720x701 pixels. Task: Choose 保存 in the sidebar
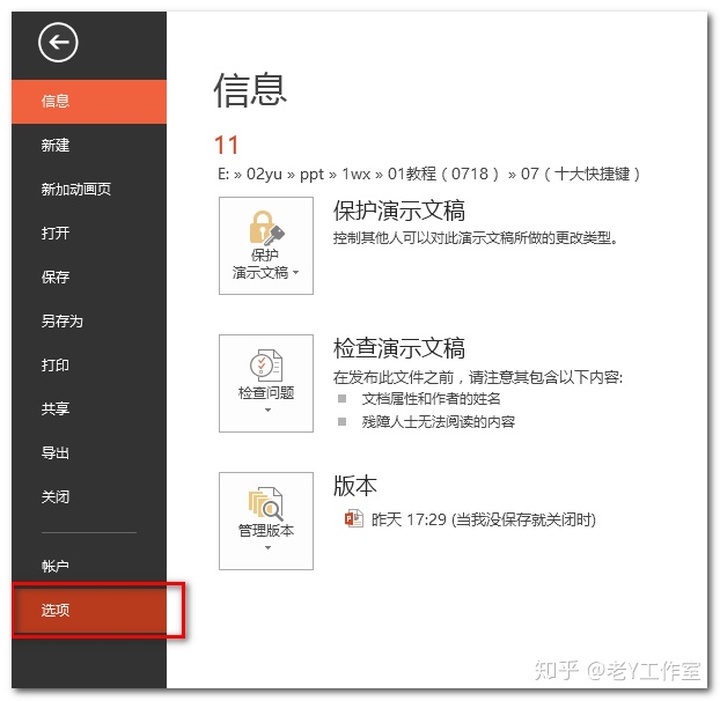point(89,277)
